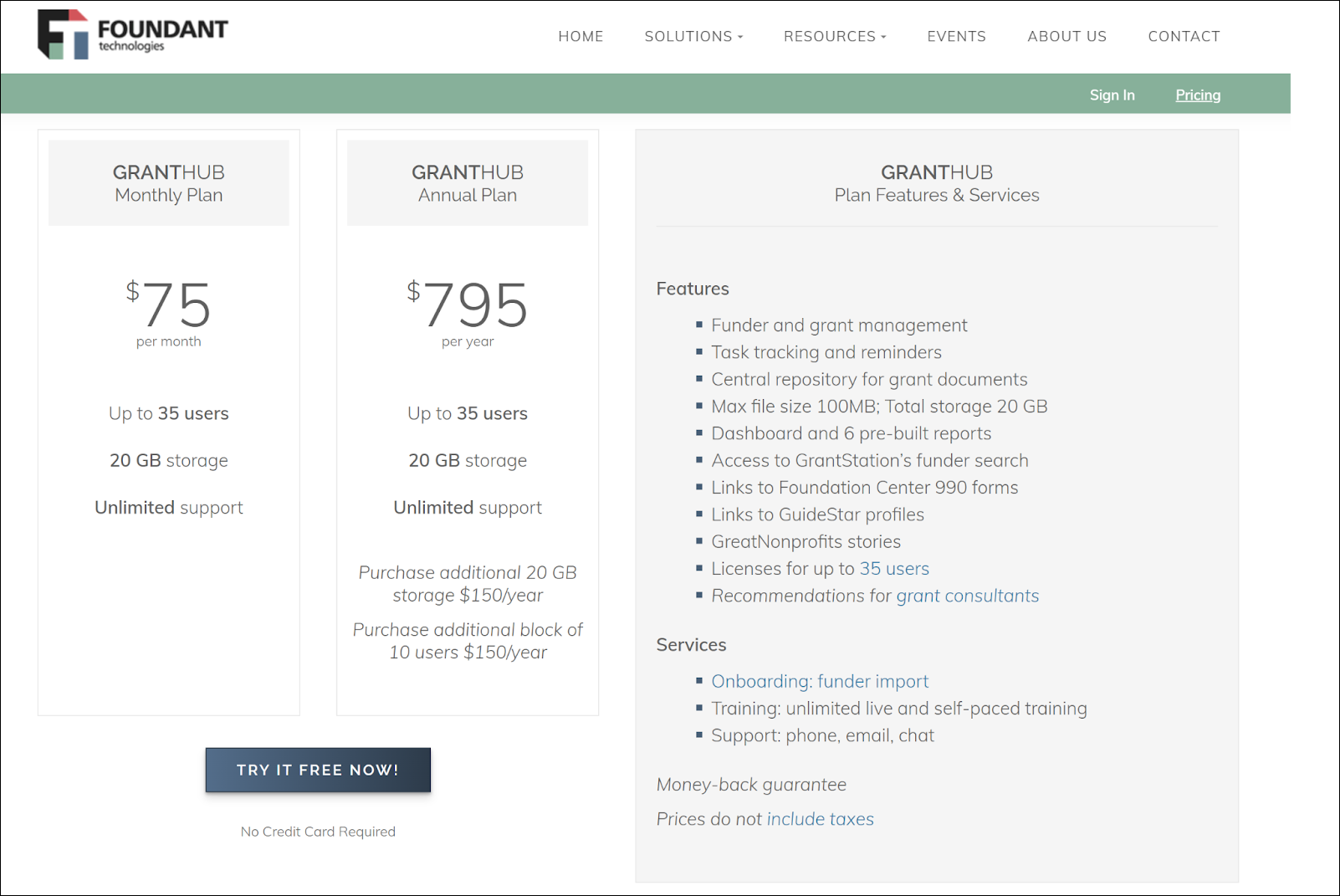Click the $75 per month price
The width and height of the screenshot is (1340, 896).
pyautogui.click(x=169, y=314)
